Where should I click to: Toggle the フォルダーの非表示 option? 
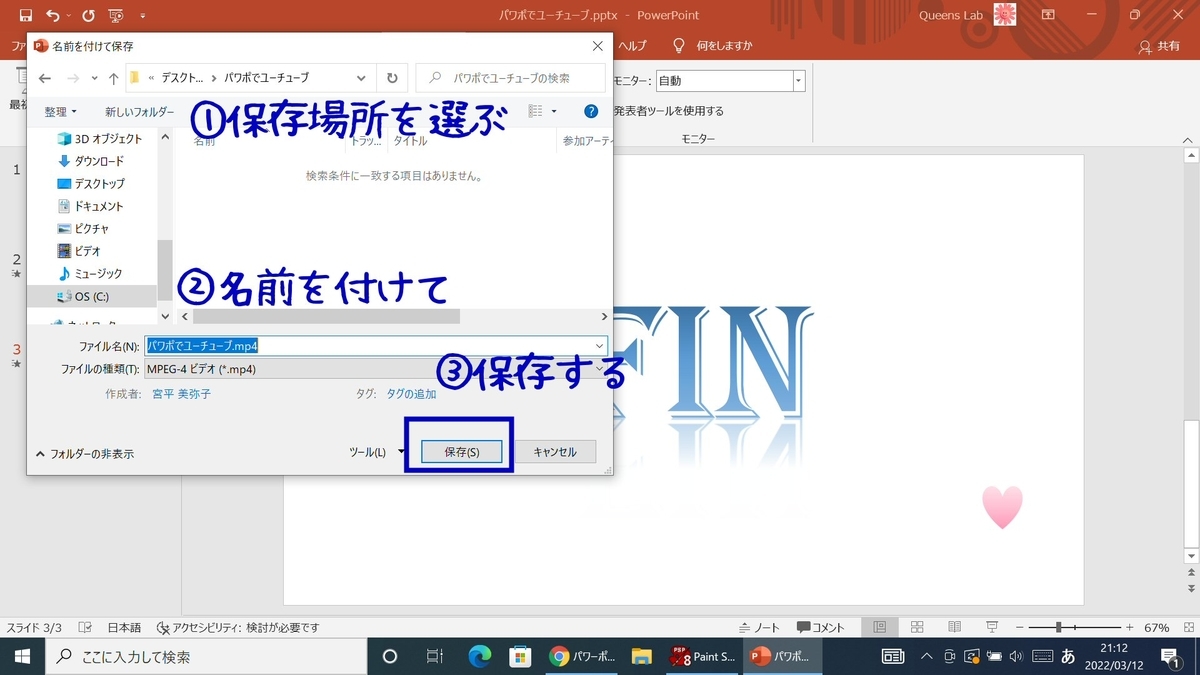point(85,452)
